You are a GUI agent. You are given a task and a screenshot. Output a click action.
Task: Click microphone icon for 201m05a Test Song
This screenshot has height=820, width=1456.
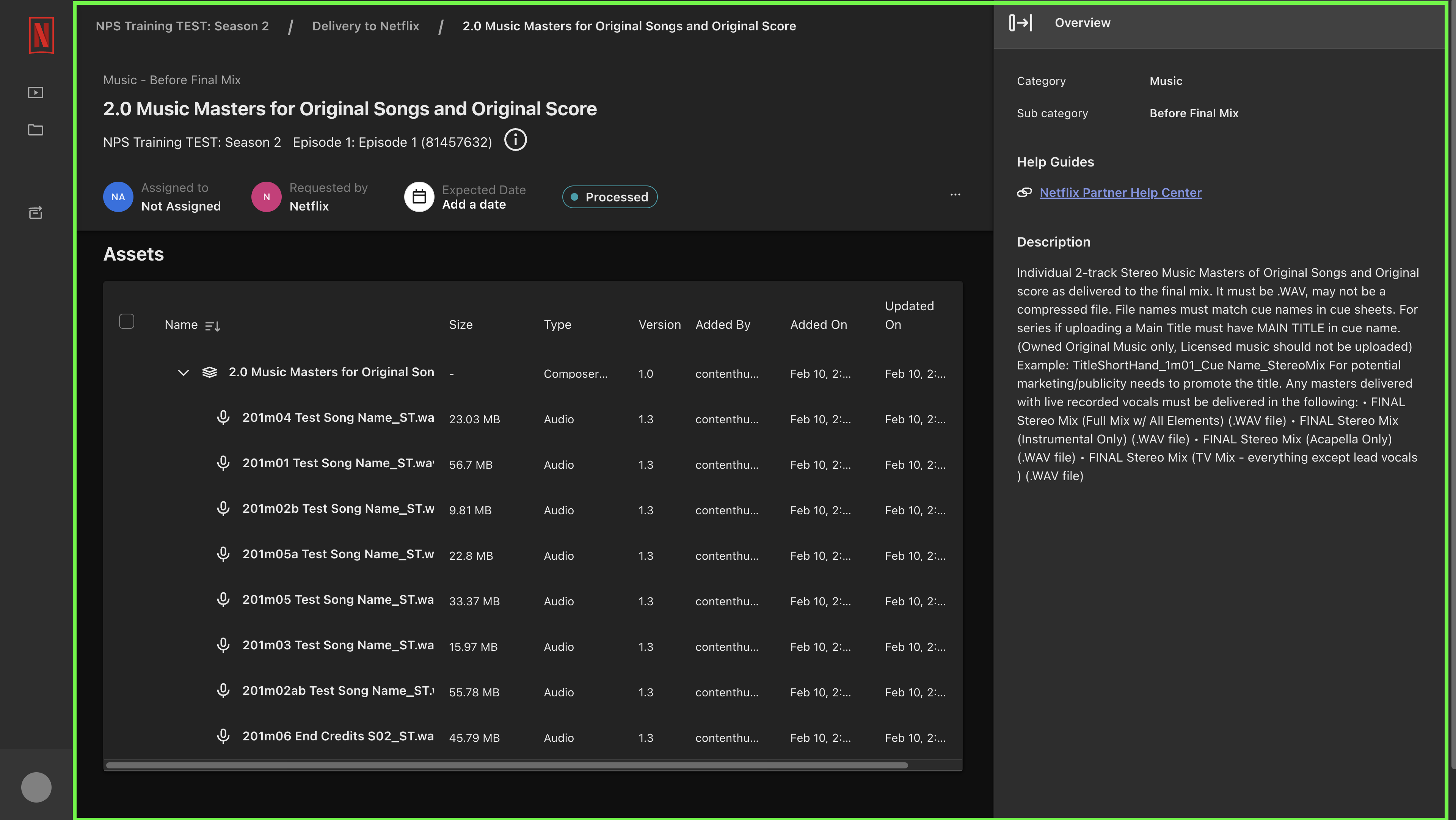pyautogui.click(x=223, y=554)
